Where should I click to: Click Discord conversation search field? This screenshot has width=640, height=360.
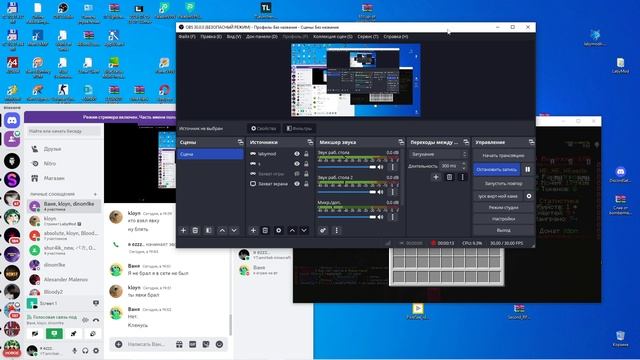[64, 131]
